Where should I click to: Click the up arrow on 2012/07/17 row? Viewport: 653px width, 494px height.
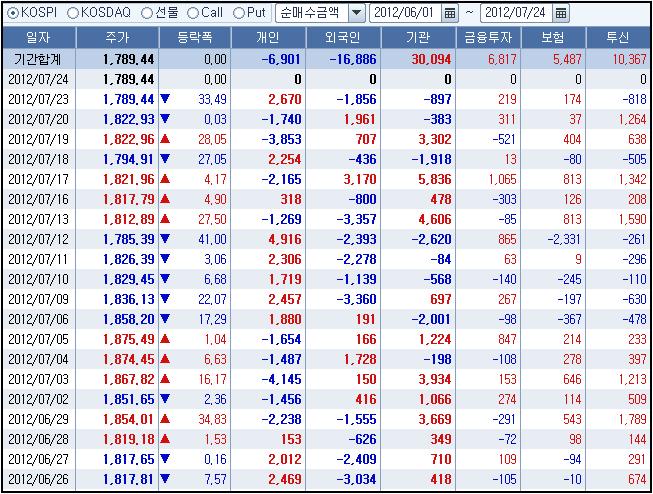[165, 179]
